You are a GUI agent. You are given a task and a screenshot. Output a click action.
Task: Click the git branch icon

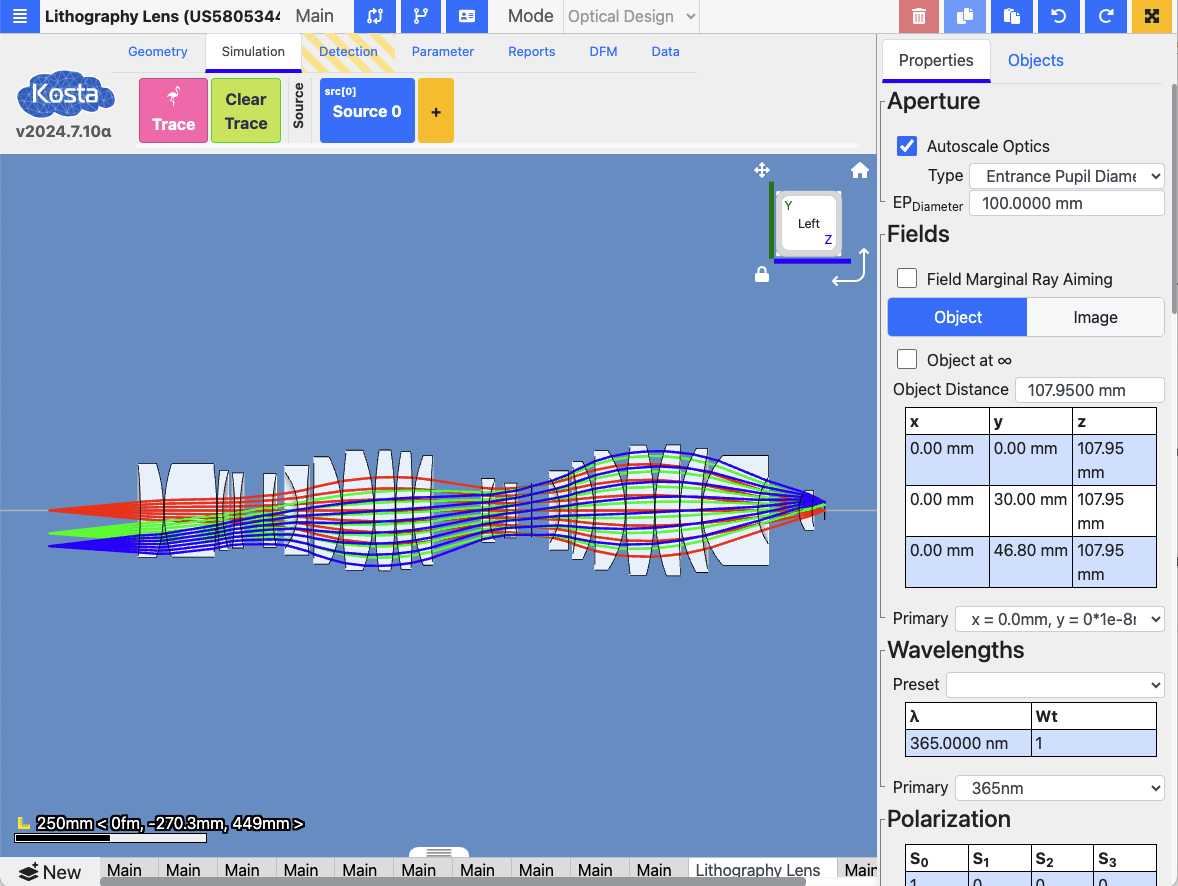click(420, 16)
